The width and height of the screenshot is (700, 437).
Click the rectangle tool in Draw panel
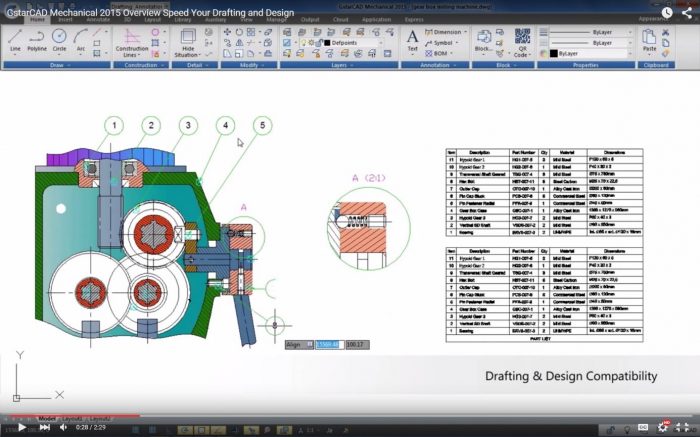96,43
